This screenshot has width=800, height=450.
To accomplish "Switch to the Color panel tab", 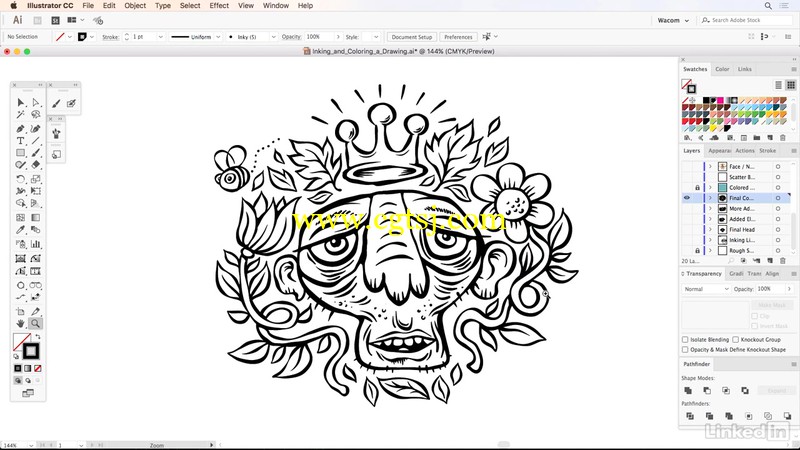I will coord(722,69).
